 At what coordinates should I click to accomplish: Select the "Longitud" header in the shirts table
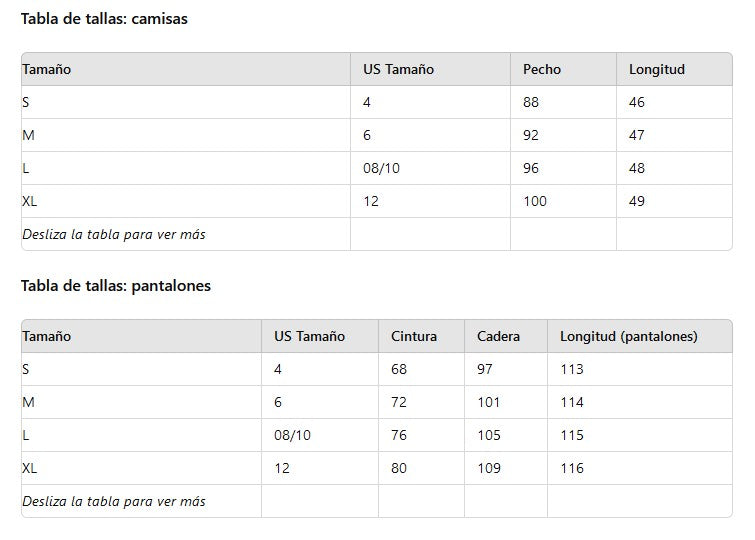tap(657, 70)
